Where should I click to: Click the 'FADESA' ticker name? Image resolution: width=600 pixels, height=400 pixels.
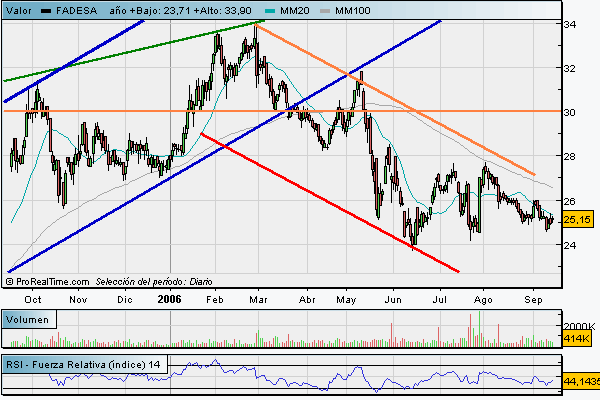(x=77, y=11)
